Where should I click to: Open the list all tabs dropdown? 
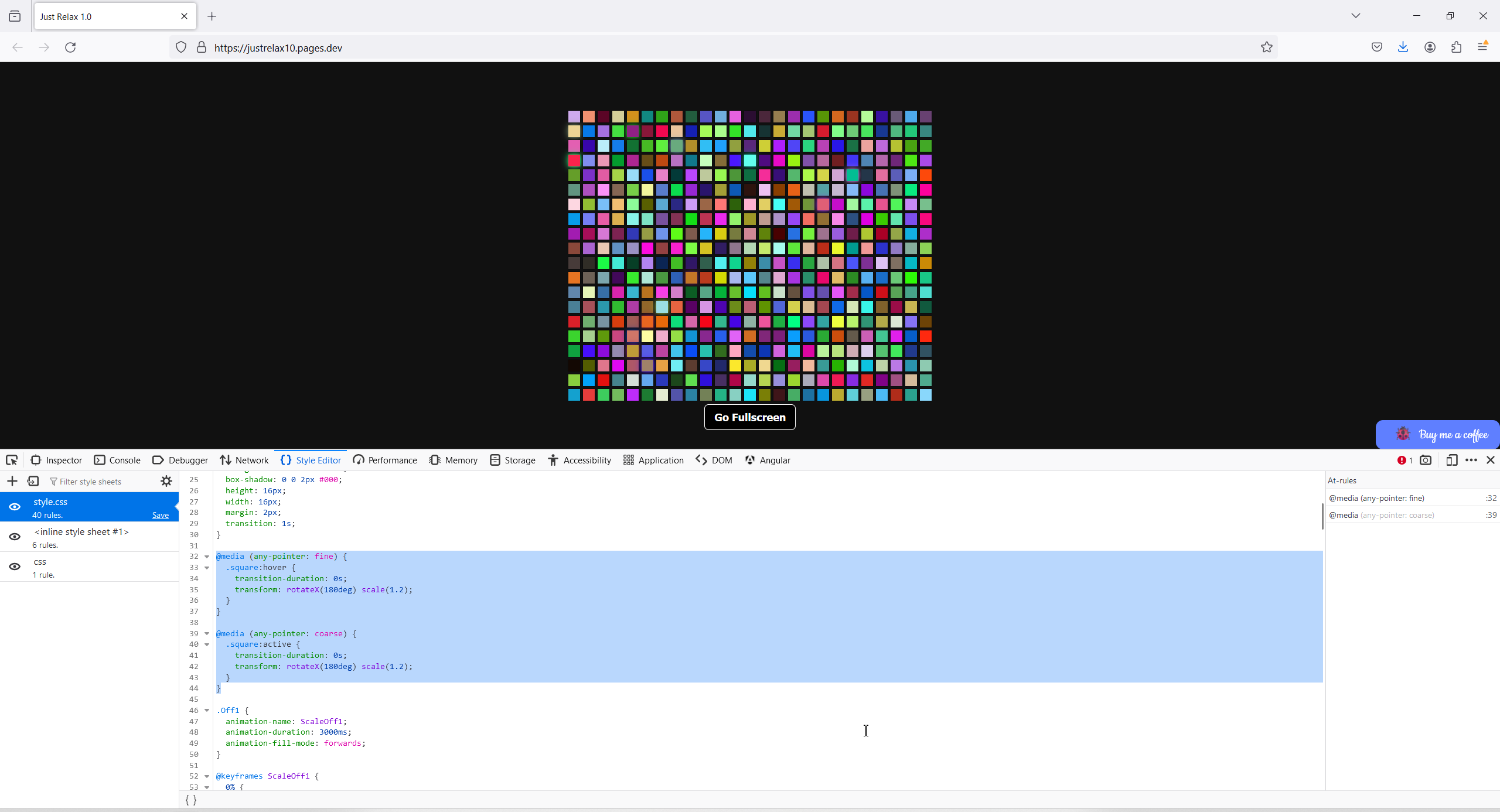pos(1355,16)
